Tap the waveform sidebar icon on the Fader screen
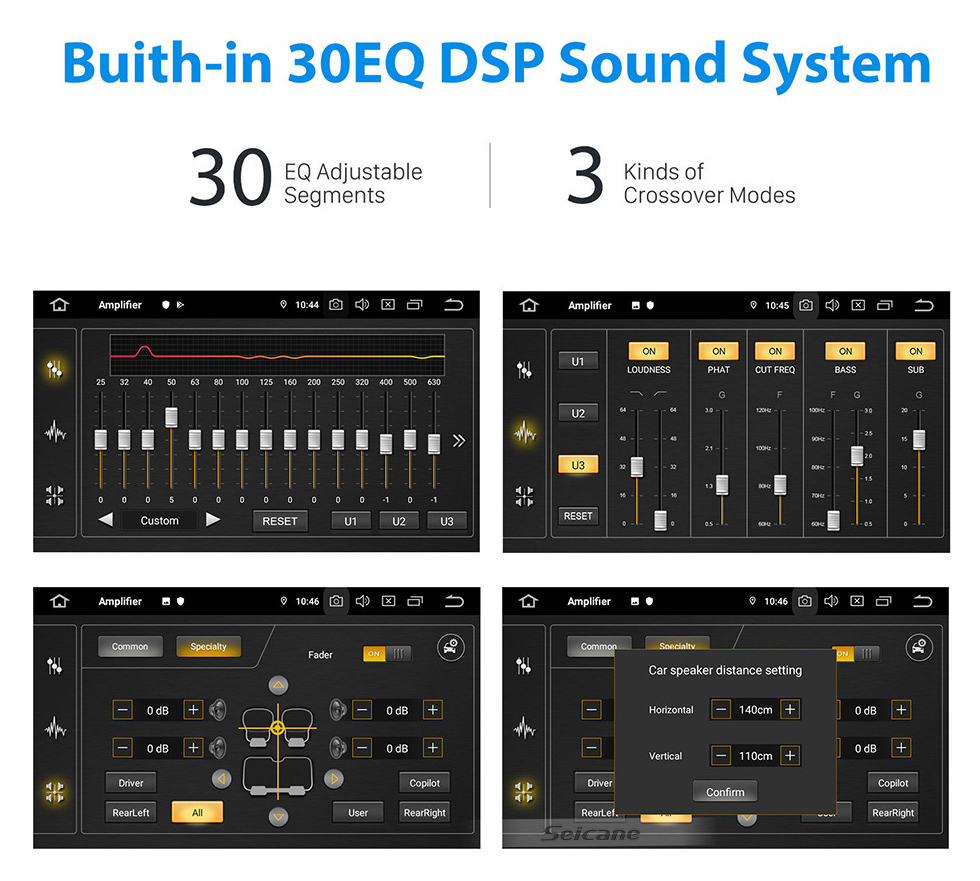This screenshot has width=980, height=881. (55, 729)
